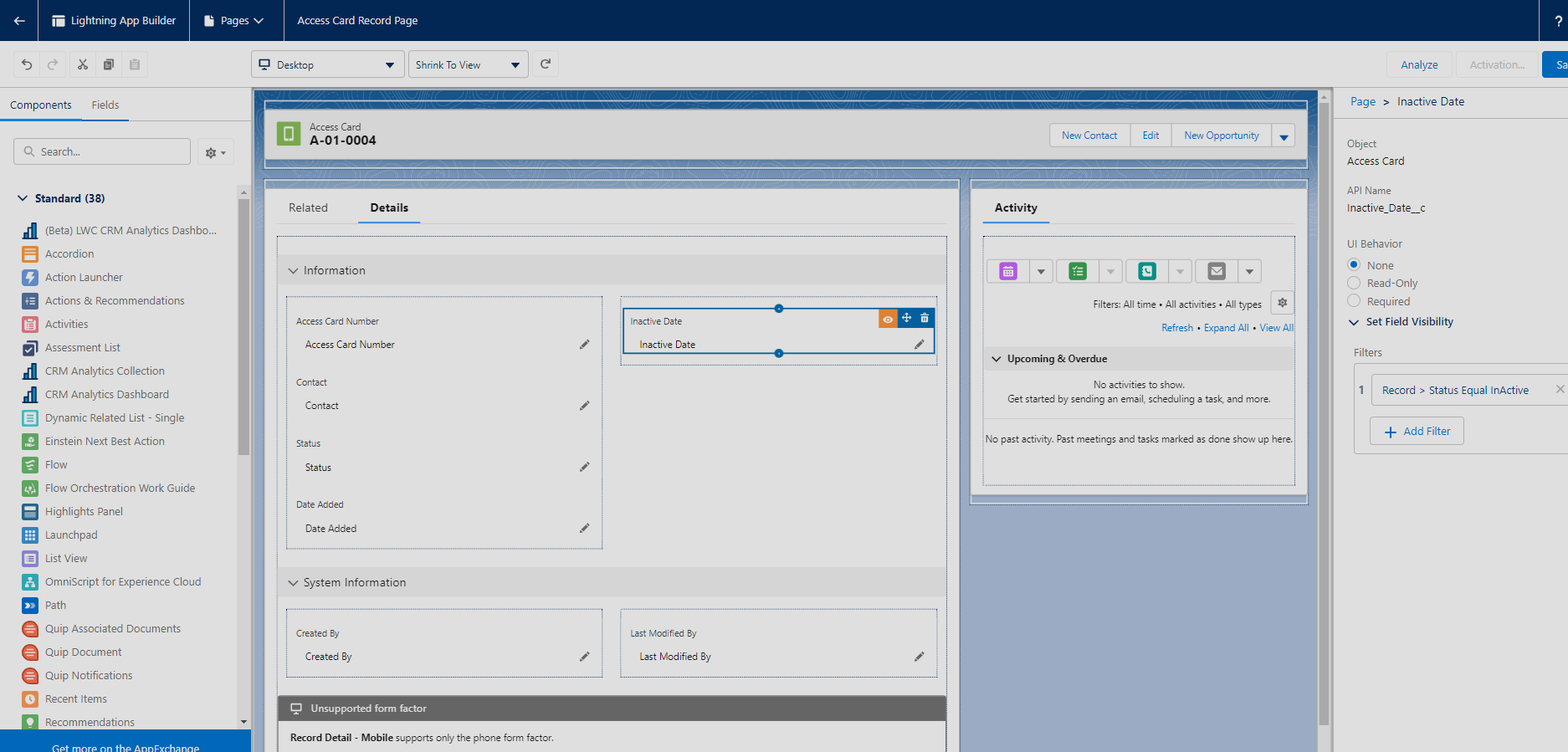Click the Edit button
Screen dimensions: 1568x752
click(1150, 136)
